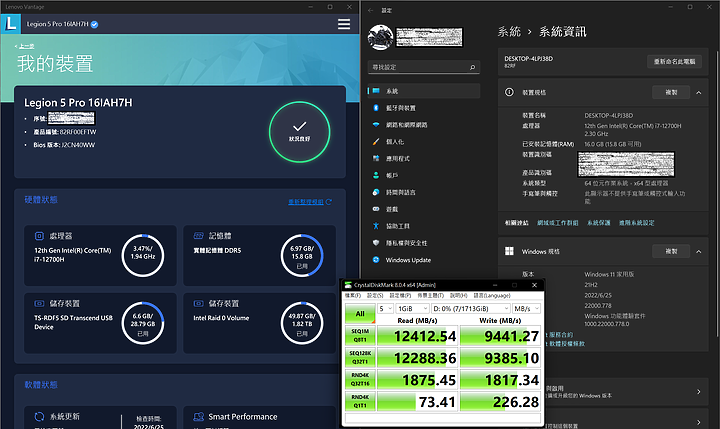Open CrystalDiskMark 設定(S) menu

point(375,295)
